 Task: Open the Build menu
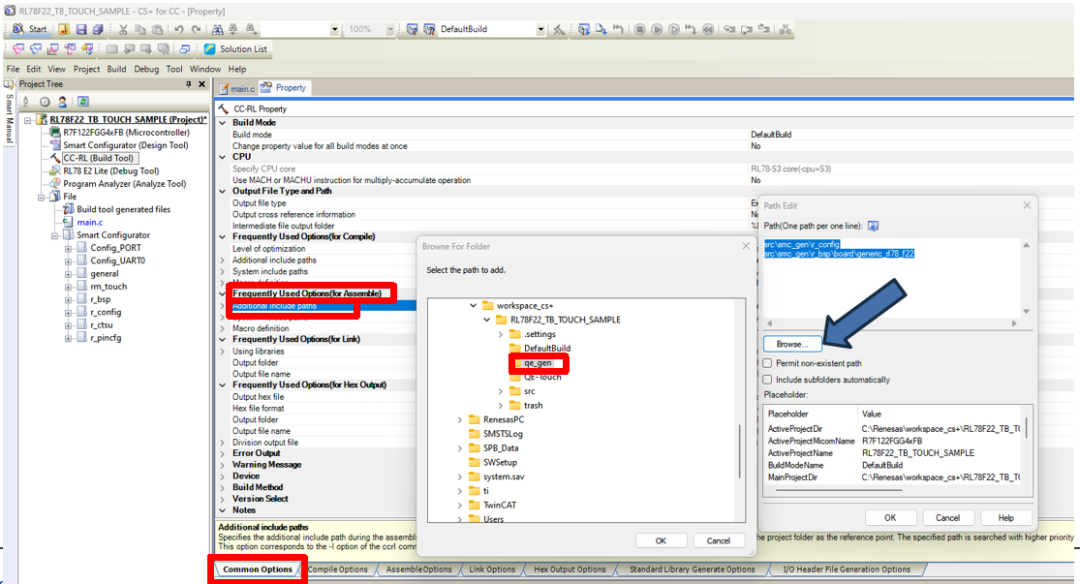tap(116, 69)
